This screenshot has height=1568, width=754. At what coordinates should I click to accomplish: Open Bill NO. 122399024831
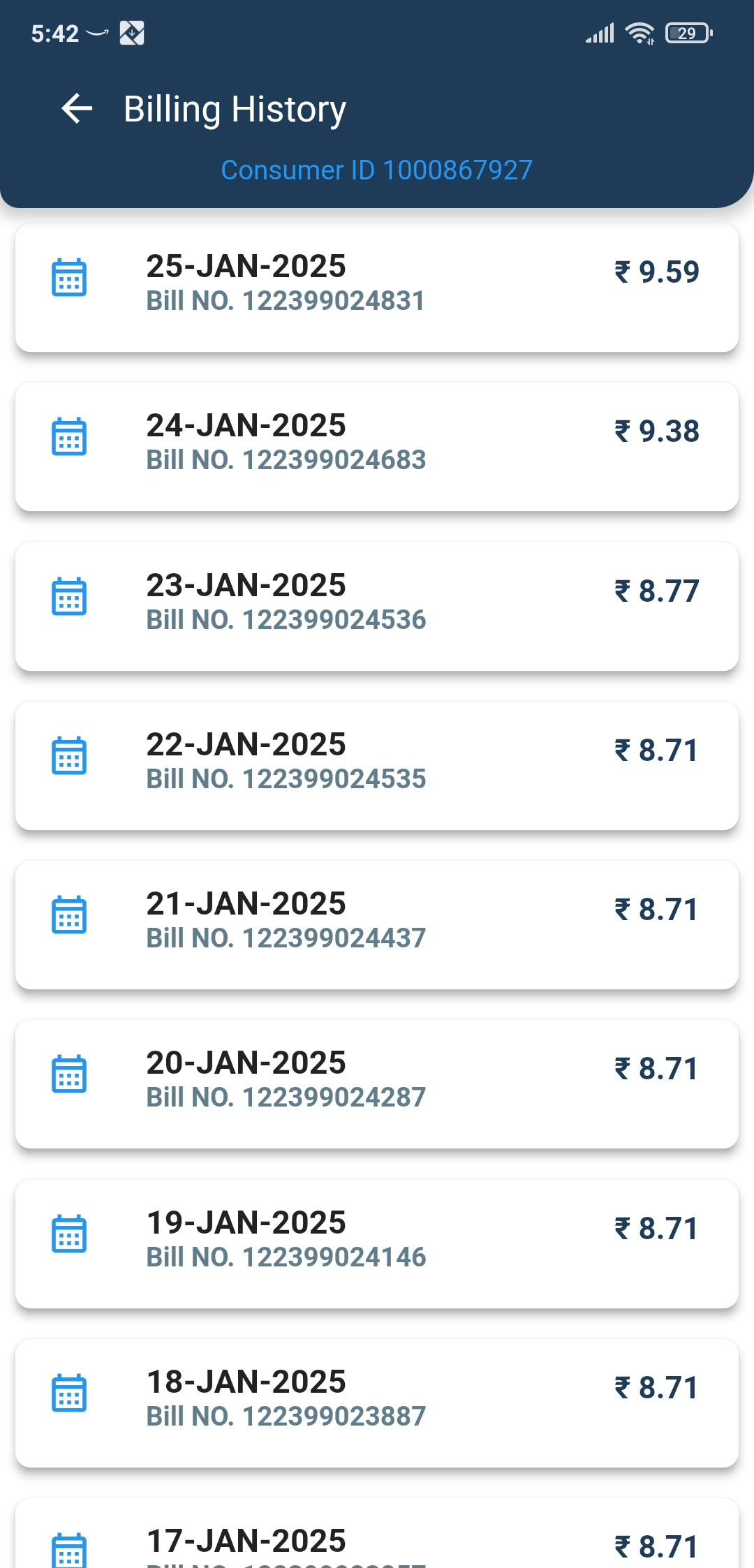coord(286,301)
